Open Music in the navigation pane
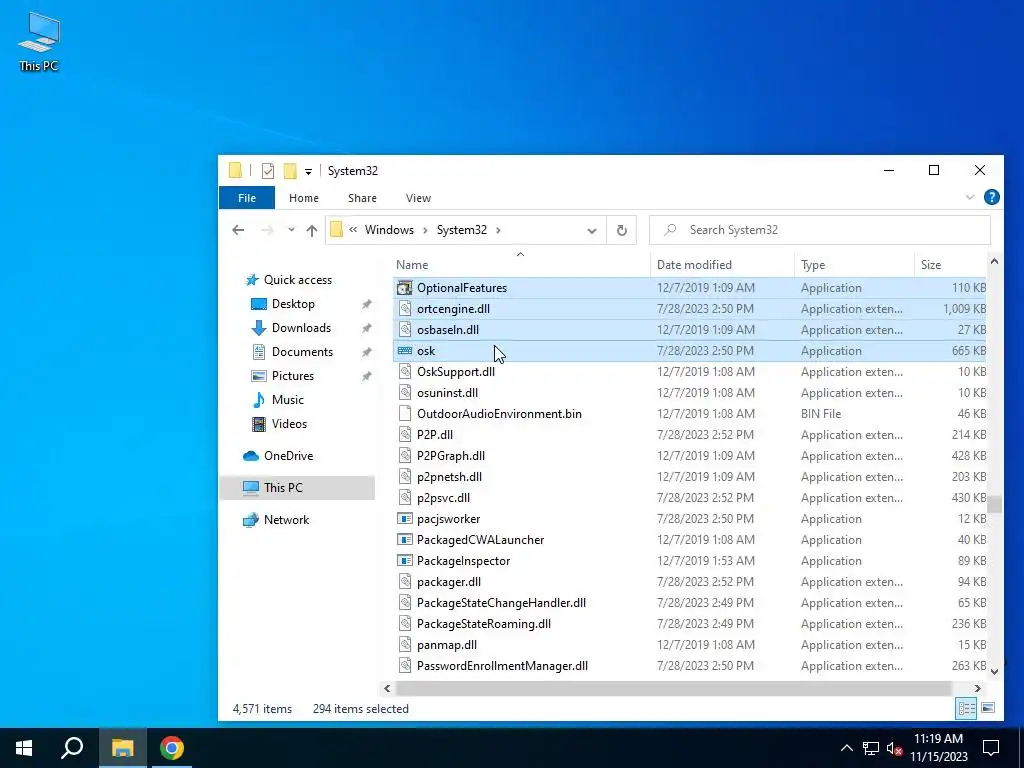1024x768 pixels. 287,400
